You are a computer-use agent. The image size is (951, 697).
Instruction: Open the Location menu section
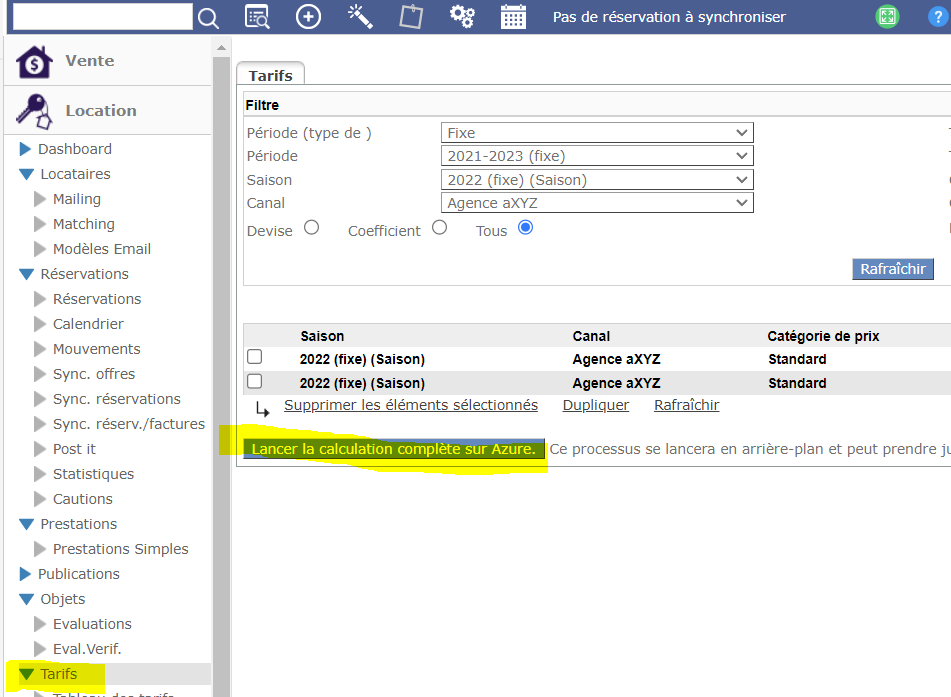click(100, 111)
